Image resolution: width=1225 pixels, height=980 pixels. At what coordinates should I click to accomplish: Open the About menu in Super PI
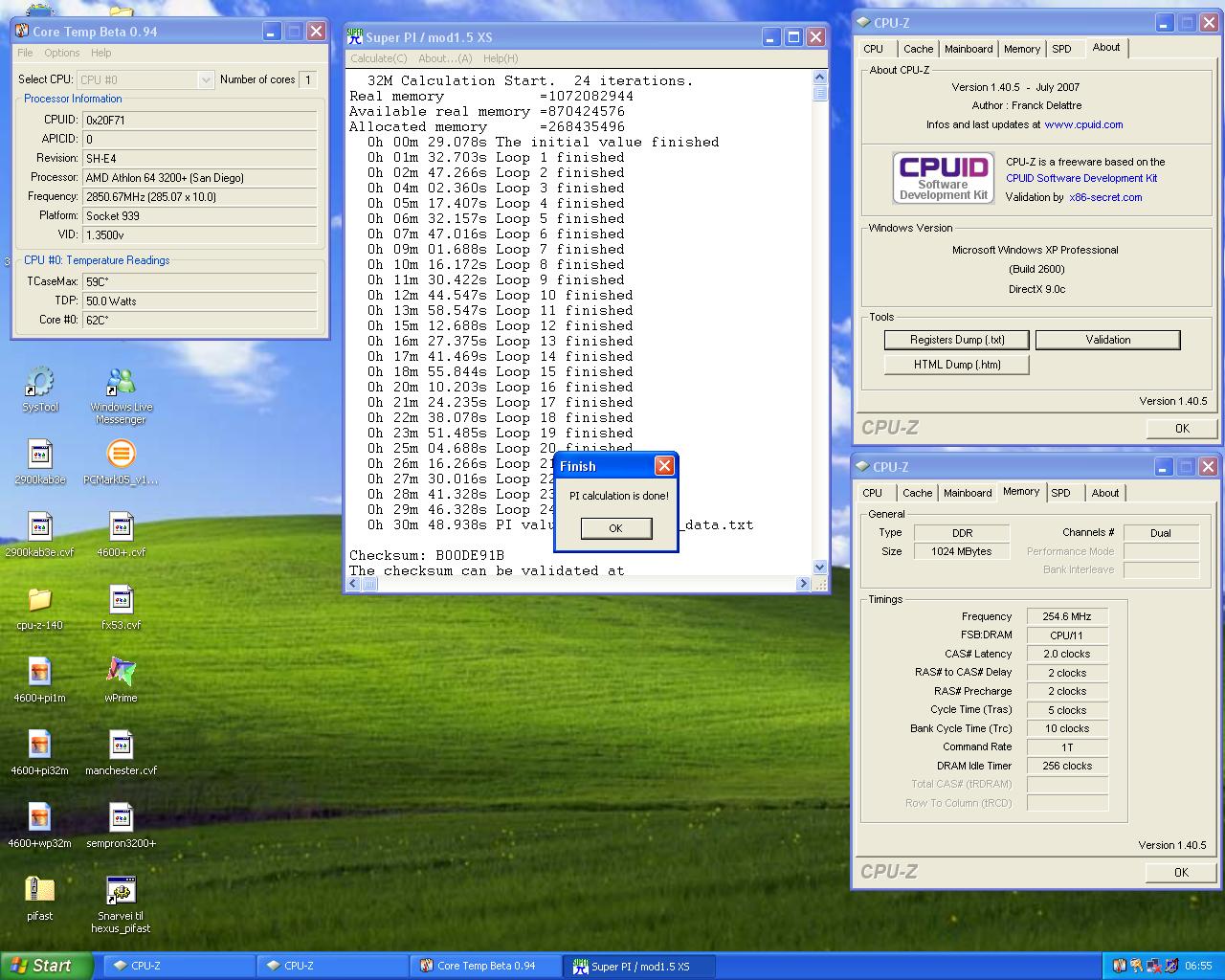pyautogui.click(x=445, y=58)
